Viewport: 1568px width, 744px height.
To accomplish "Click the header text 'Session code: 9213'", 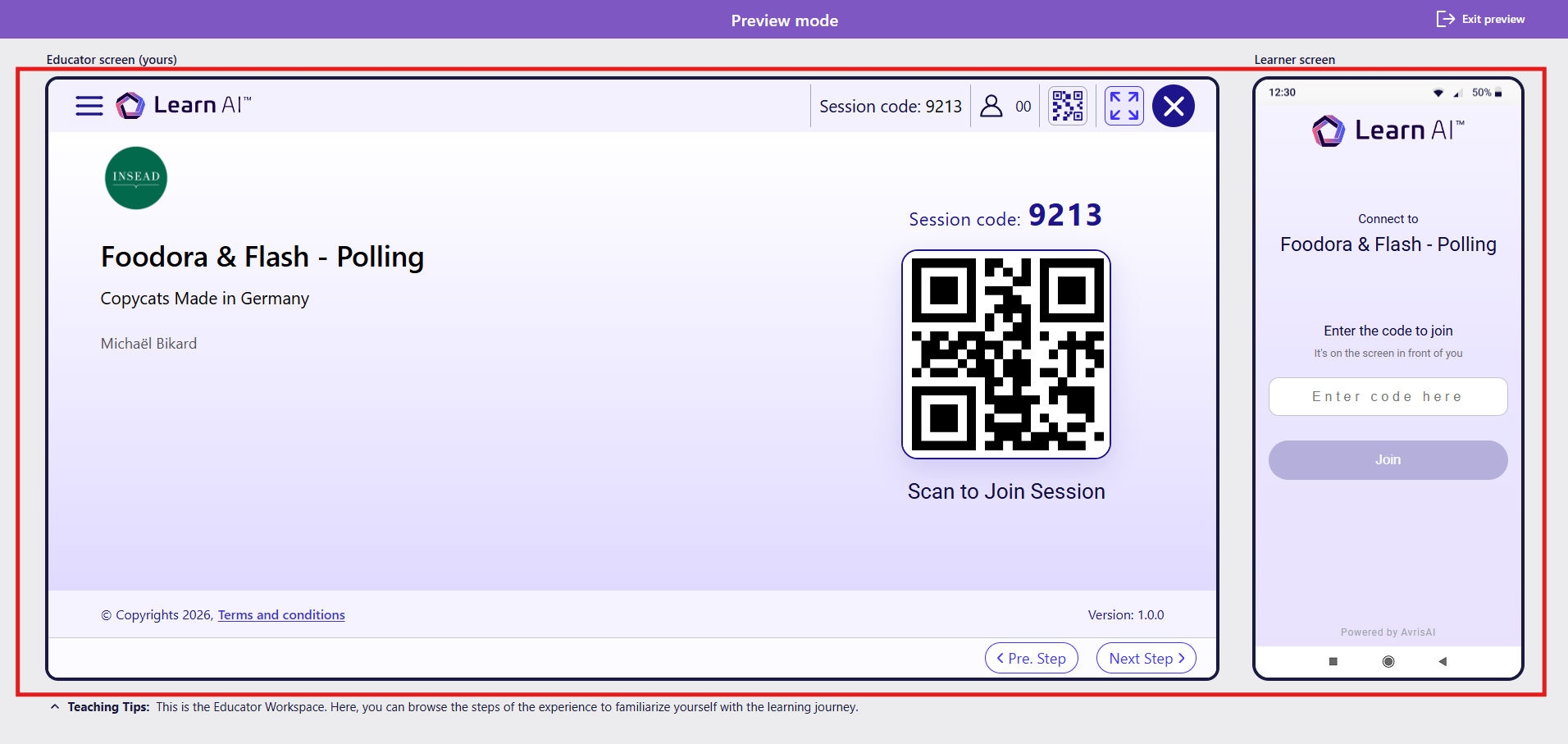I will (x=891, y=107).
